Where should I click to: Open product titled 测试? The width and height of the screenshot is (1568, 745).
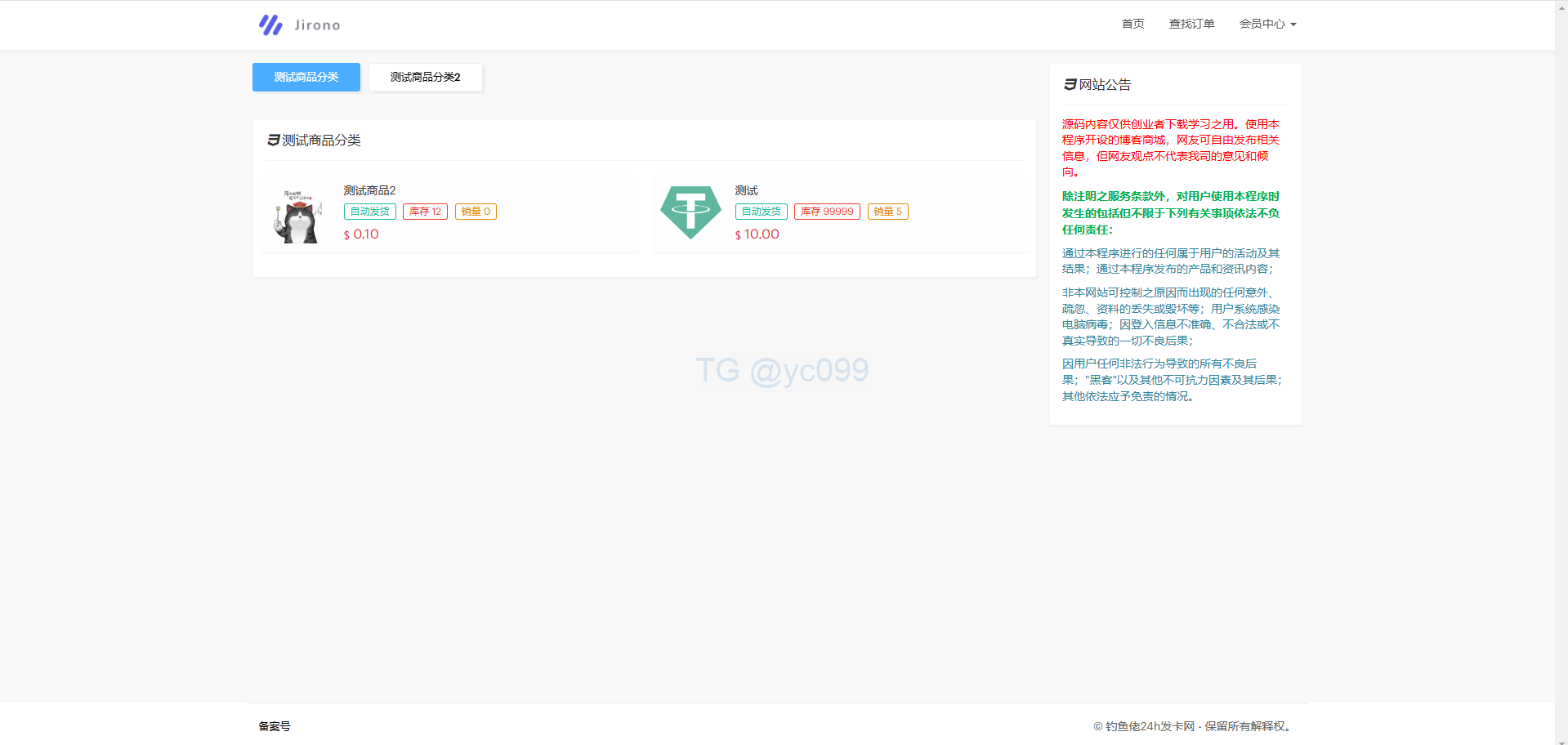[746, 190]
